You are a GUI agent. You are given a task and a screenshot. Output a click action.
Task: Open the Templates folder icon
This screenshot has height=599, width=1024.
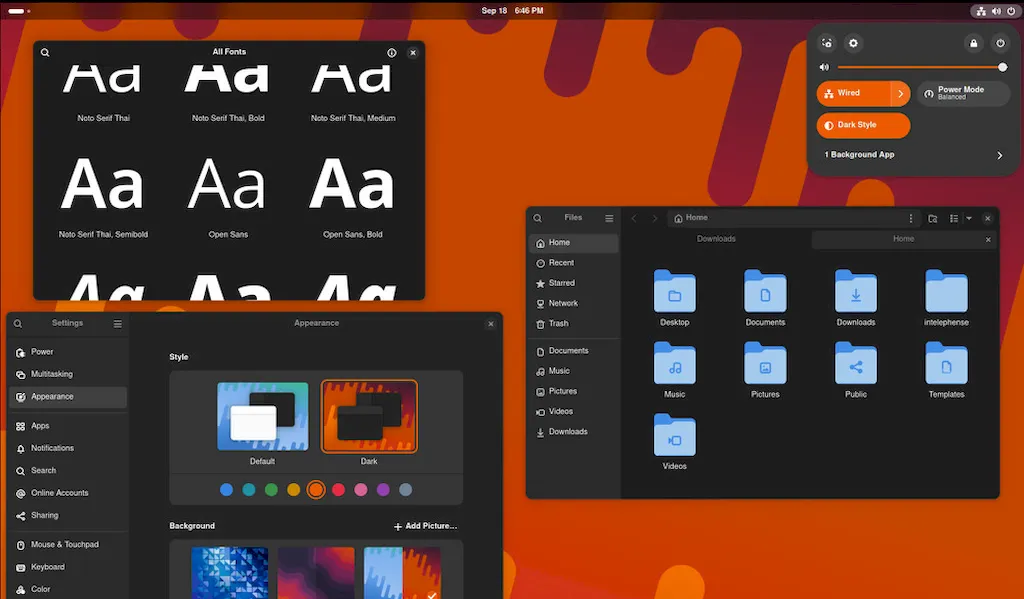[x=946, y=363]
